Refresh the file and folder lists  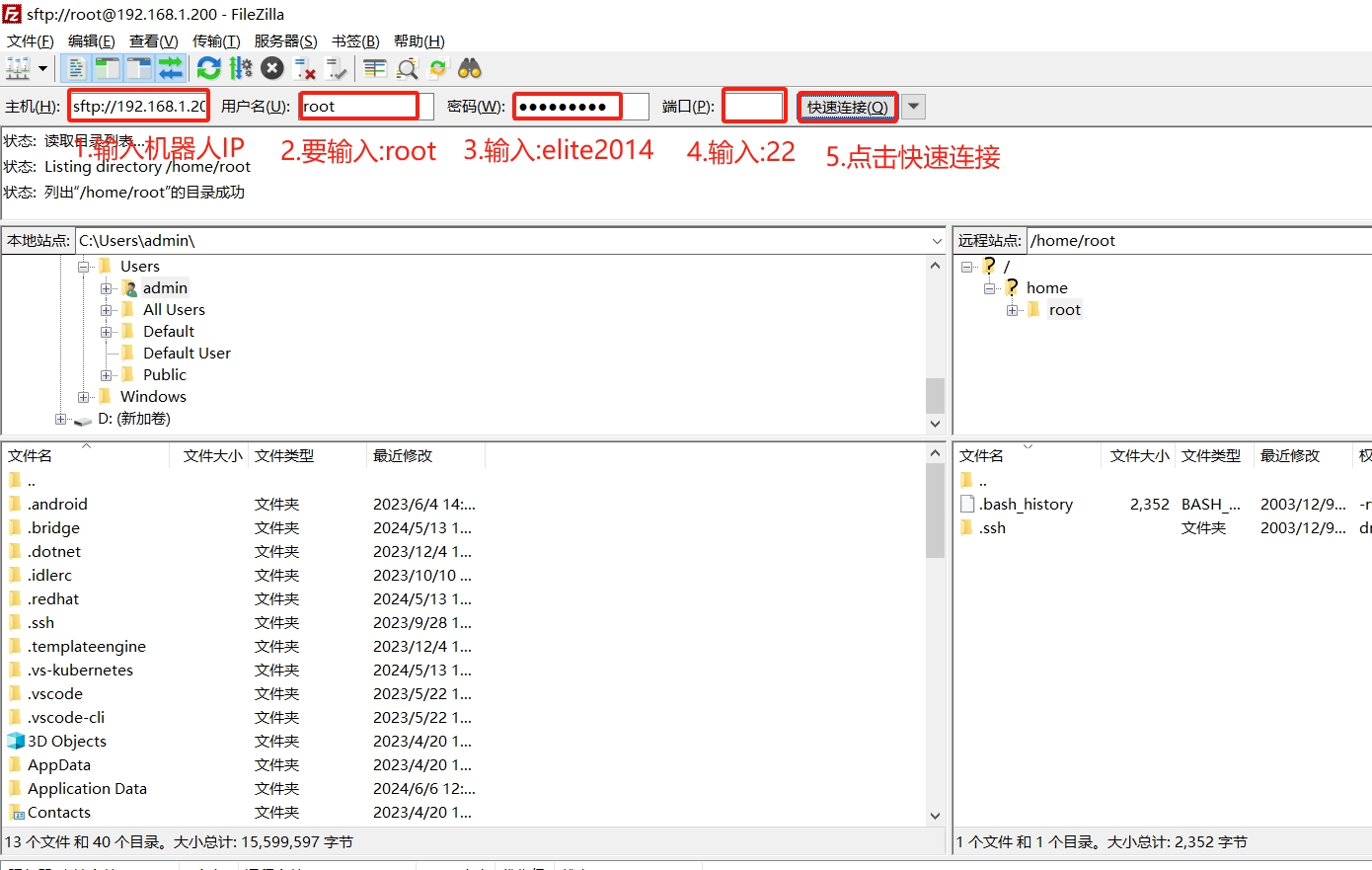point(208,68)
